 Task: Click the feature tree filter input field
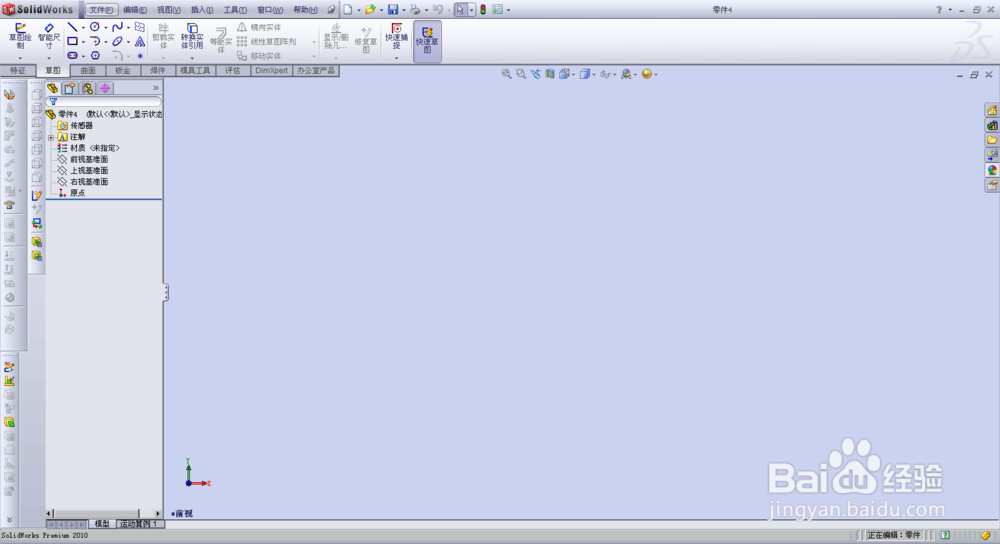tap(104, 101)
